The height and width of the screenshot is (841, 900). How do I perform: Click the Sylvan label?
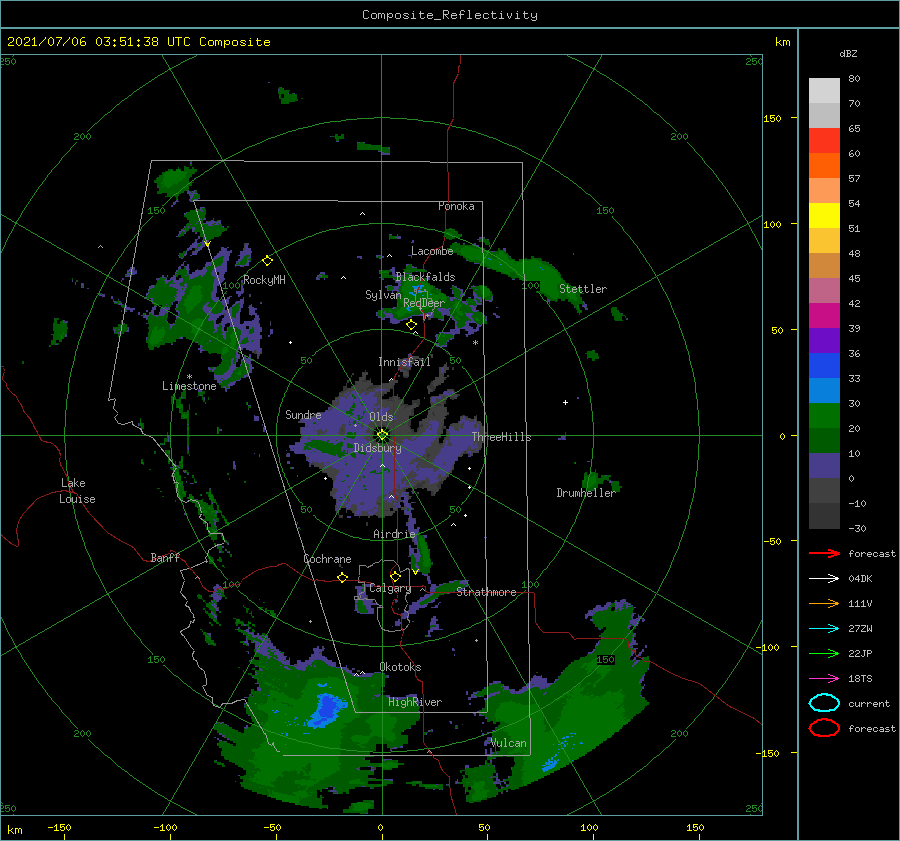383,295
